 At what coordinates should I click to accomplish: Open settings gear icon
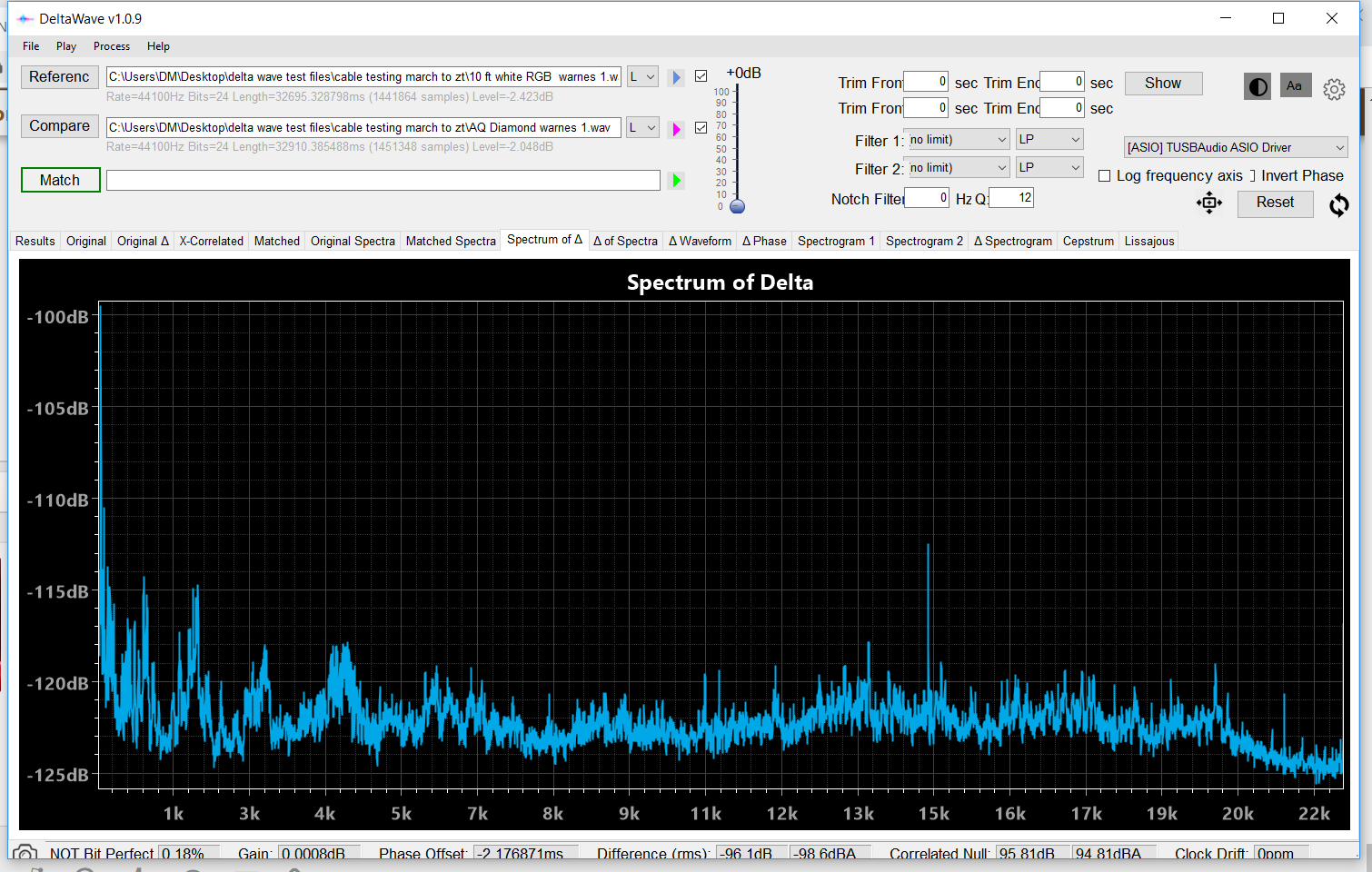[x=1334, y=89]
